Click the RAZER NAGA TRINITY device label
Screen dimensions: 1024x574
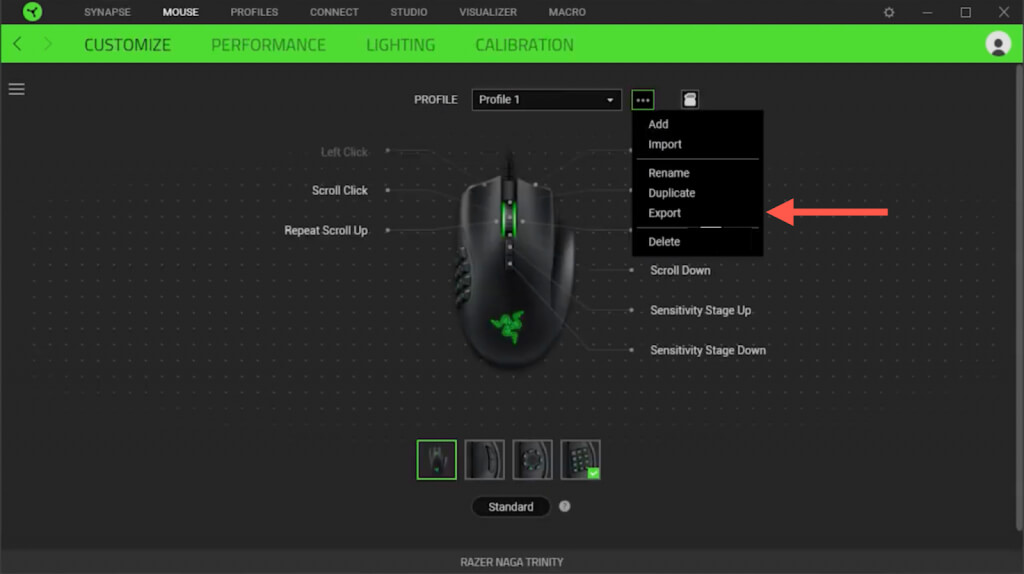(511, 562)
